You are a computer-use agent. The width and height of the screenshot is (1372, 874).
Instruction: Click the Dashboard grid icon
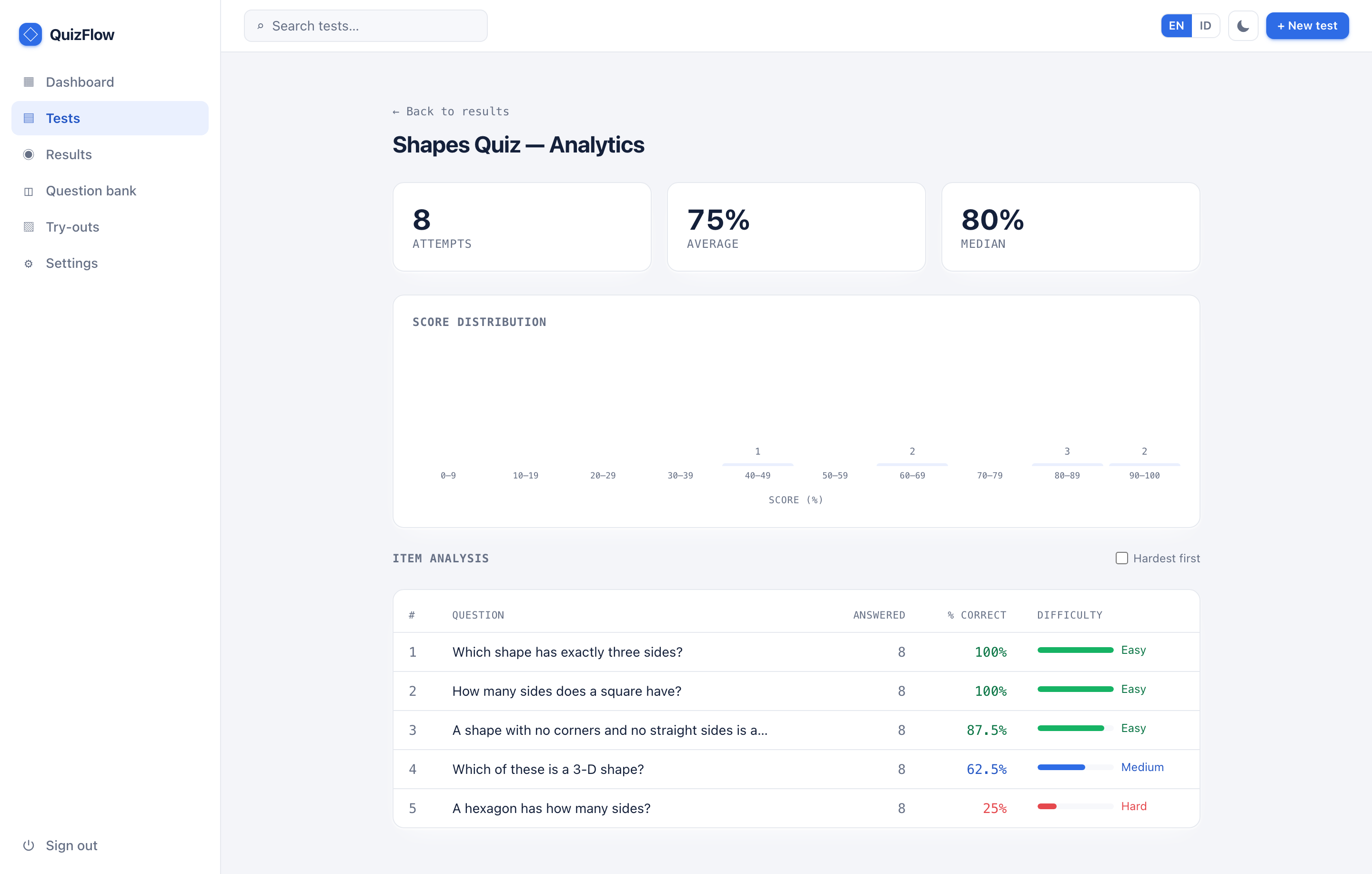click(x=29, y=81)
